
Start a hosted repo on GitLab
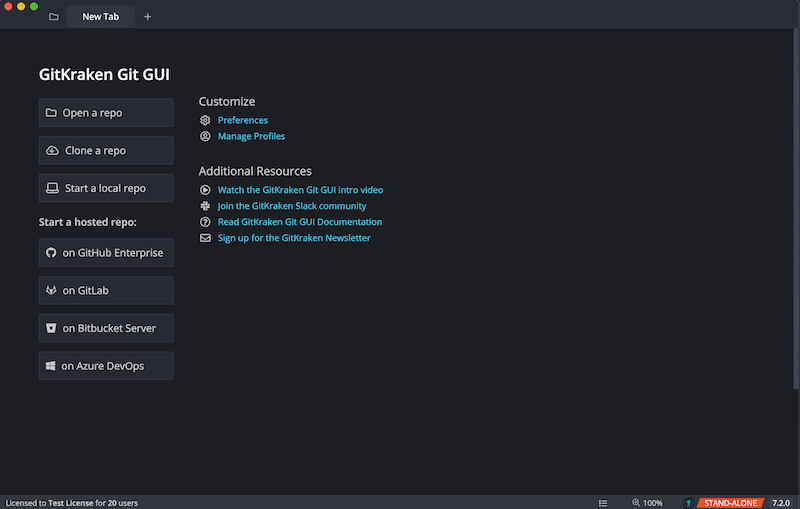point(106,291)
